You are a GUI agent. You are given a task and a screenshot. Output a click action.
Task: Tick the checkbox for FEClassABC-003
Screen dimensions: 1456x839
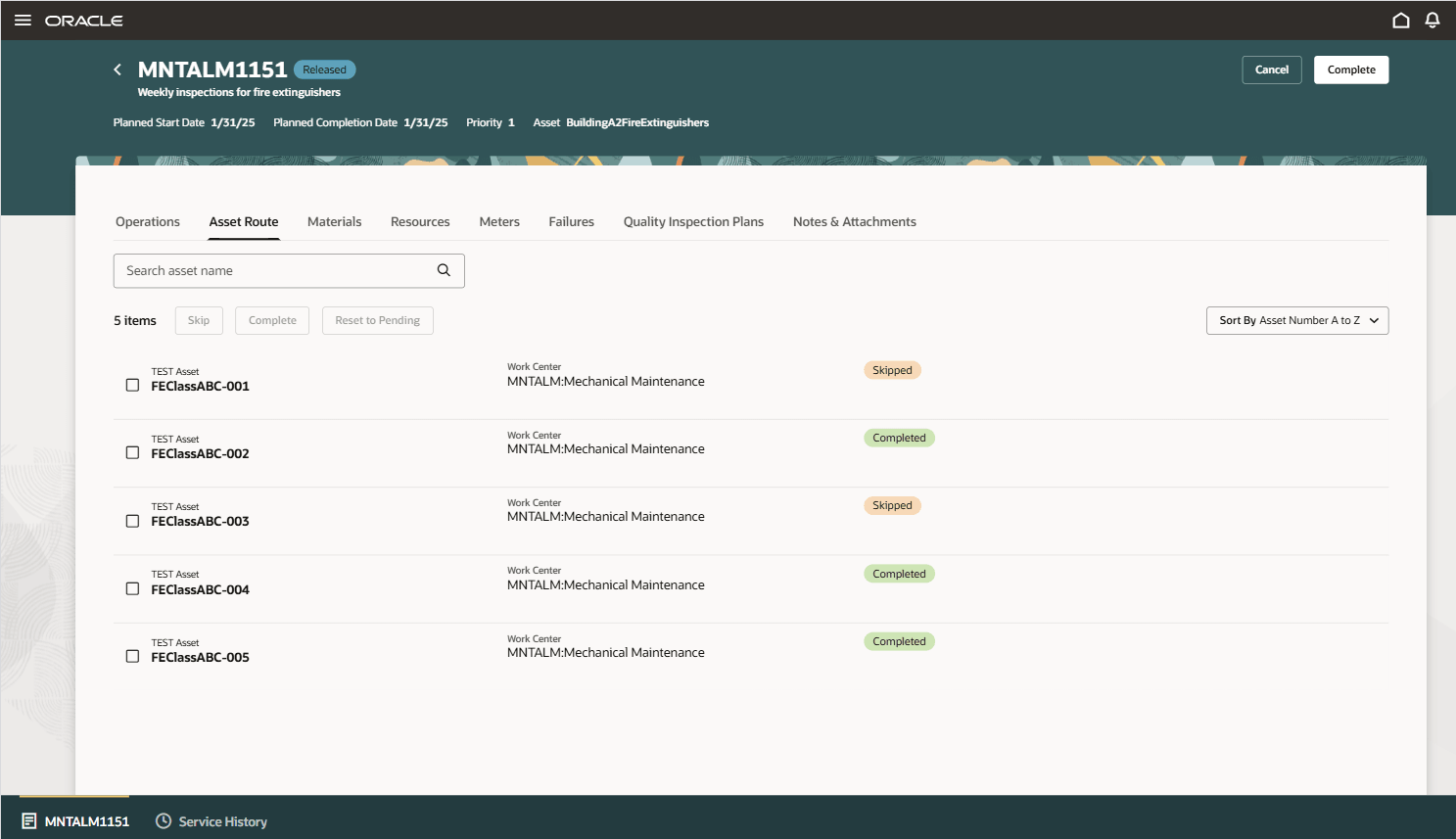(132, 521)
